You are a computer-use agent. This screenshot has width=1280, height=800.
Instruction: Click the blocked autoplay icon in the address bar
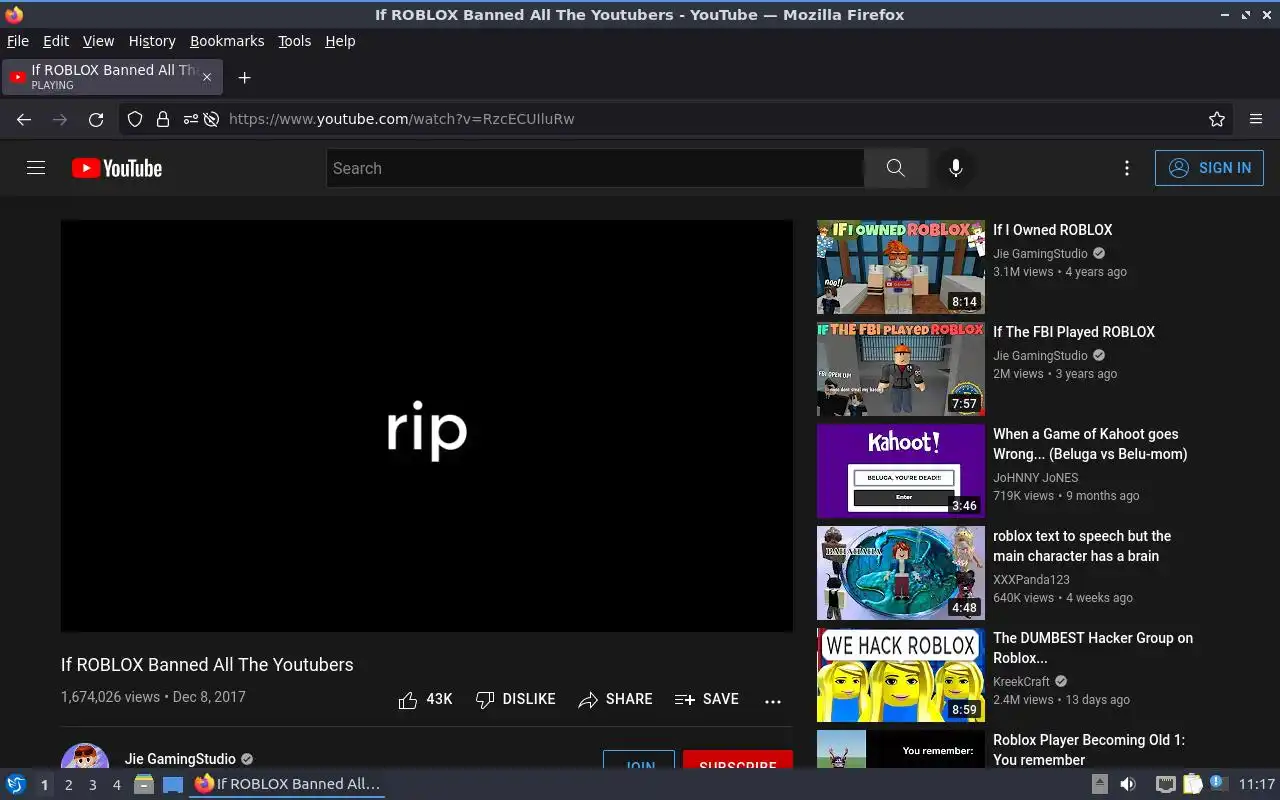211,119
